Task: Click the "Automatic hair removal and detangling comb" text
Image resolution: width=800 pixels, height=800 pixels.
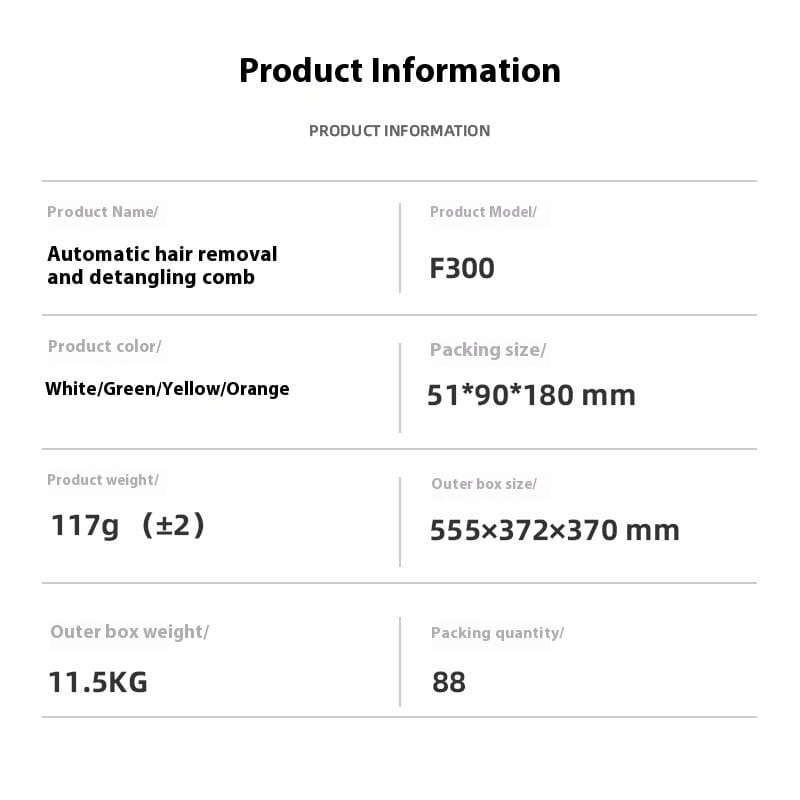Action: [x=162, y=266]
